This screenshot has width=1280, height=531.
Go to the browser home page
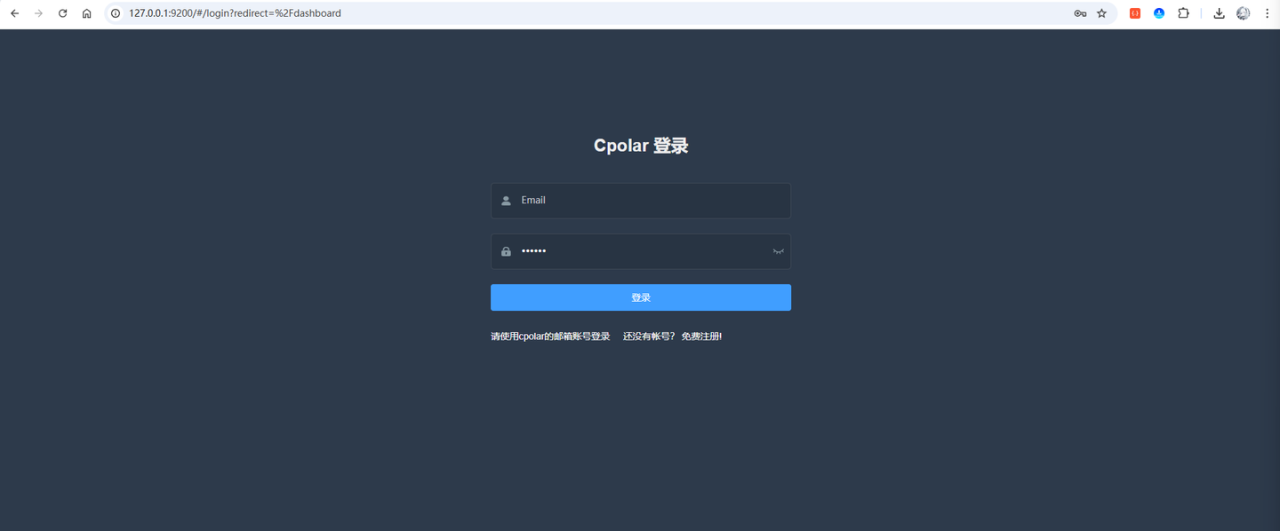click(87, 14)
